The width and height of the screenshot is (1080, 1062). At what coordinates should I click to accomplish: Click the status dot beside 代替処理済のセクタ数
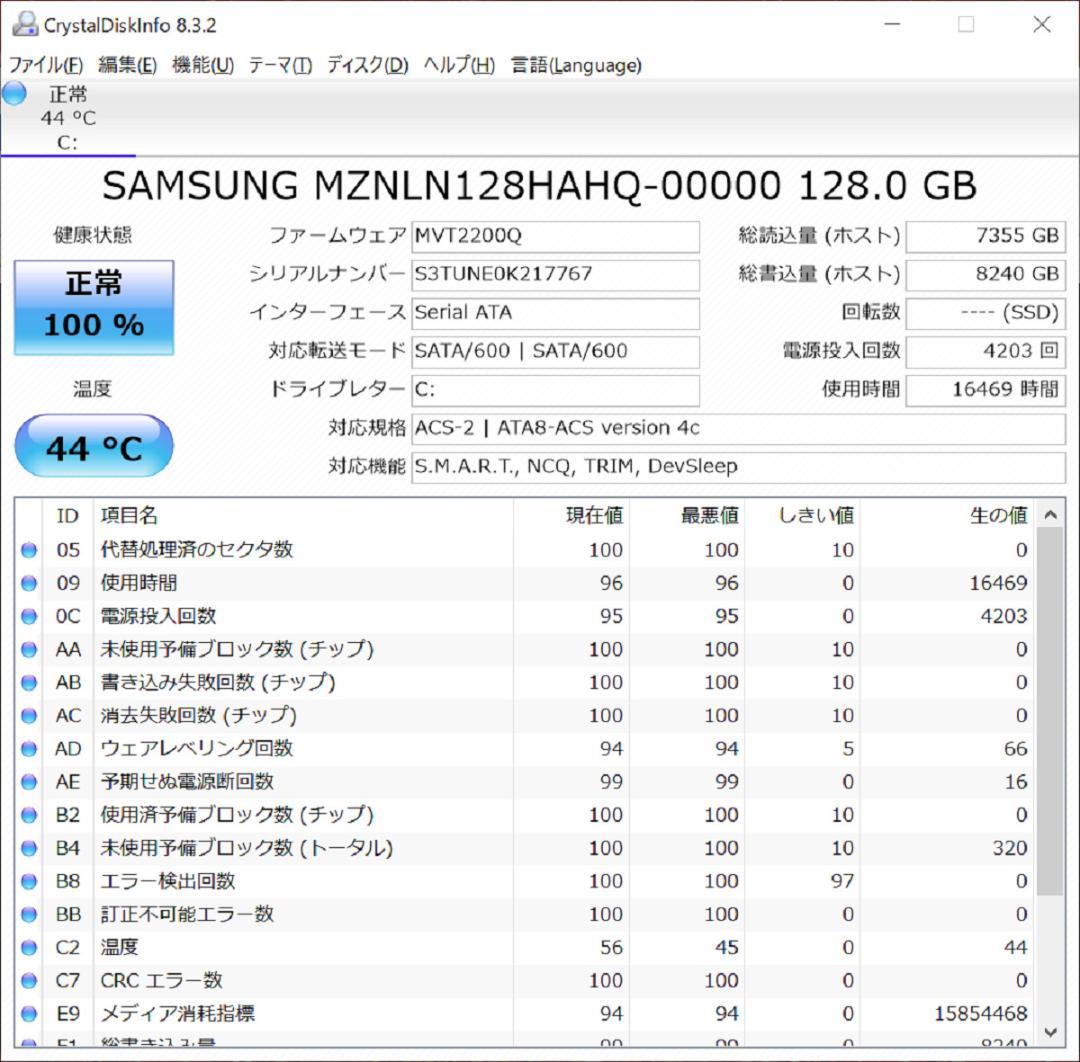(x=28, y=549)
